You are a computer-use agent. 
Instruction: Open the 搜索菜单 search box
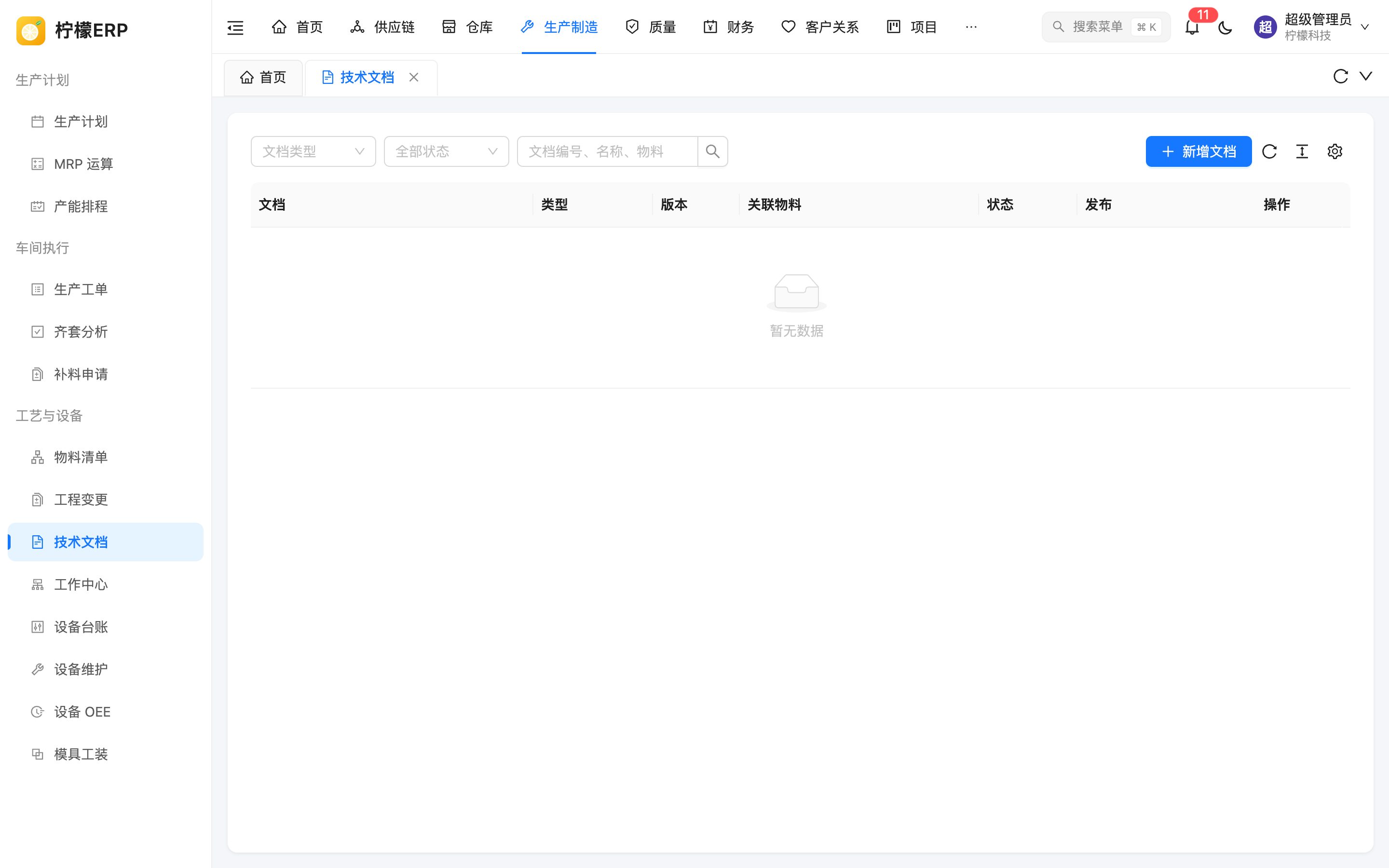1105,27
